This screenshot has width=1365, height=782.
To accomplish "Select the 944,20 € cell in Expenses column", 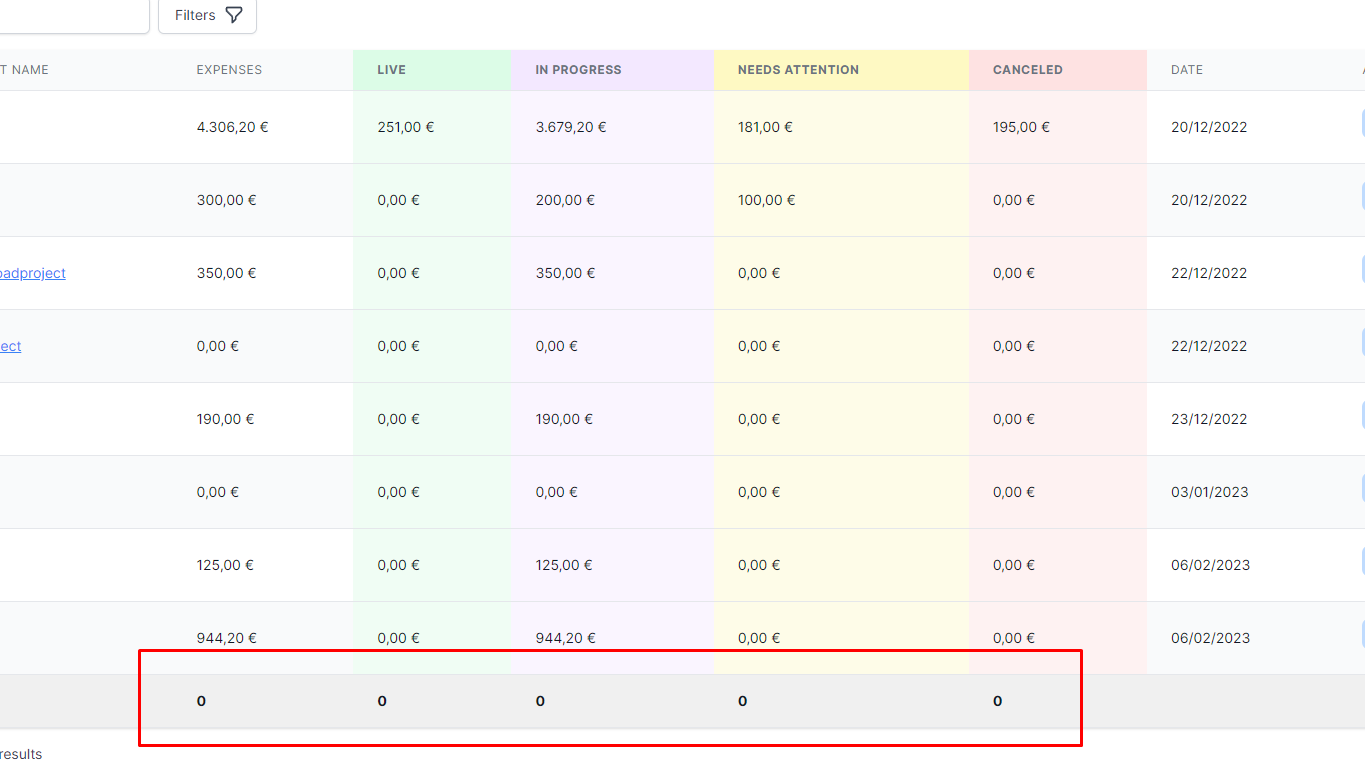I will [x=226, y=638].
